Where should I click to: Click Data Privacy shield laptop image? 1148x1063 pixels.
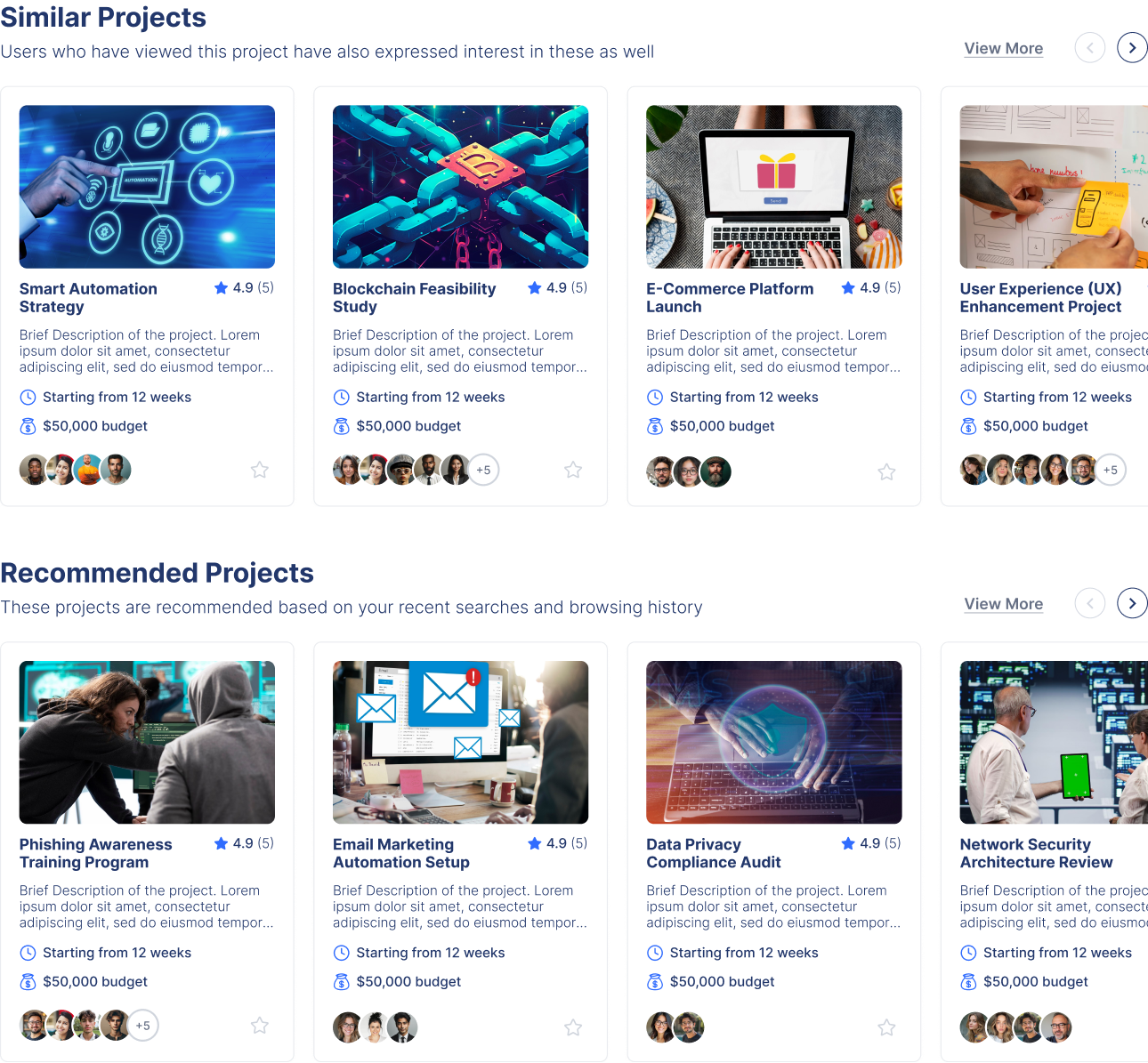click(x=774, y=743)
